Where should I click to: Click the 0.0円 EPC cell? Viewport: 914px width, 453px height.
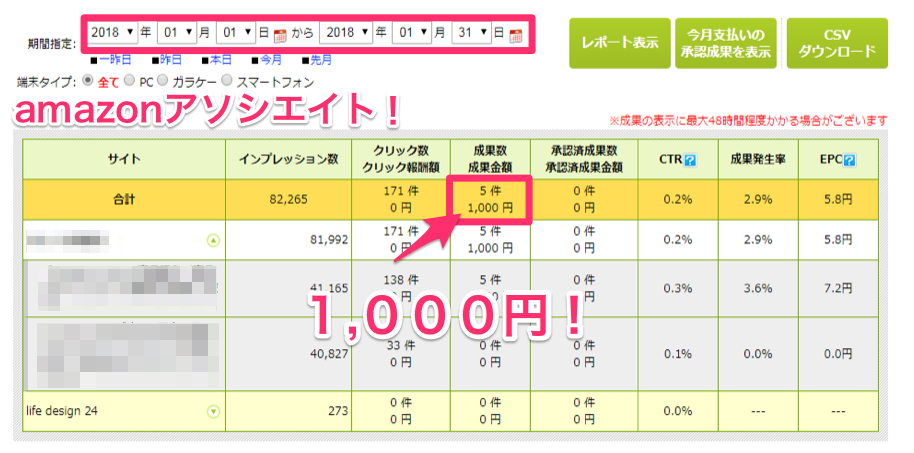[839, 354]
